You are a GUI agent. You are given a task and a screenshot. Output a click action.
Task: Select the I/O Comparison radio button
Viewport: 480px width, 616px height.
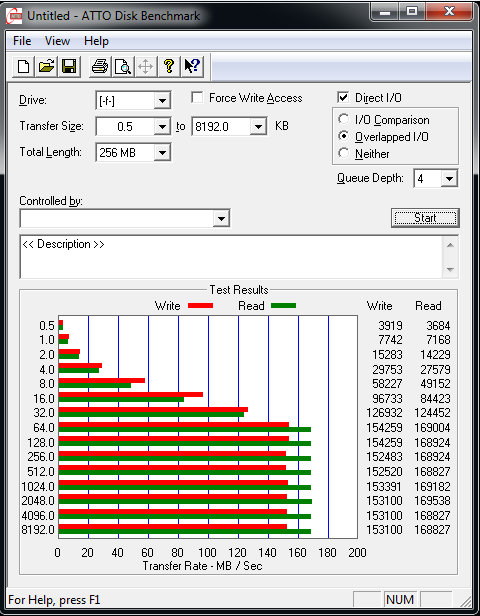(343, 119)
